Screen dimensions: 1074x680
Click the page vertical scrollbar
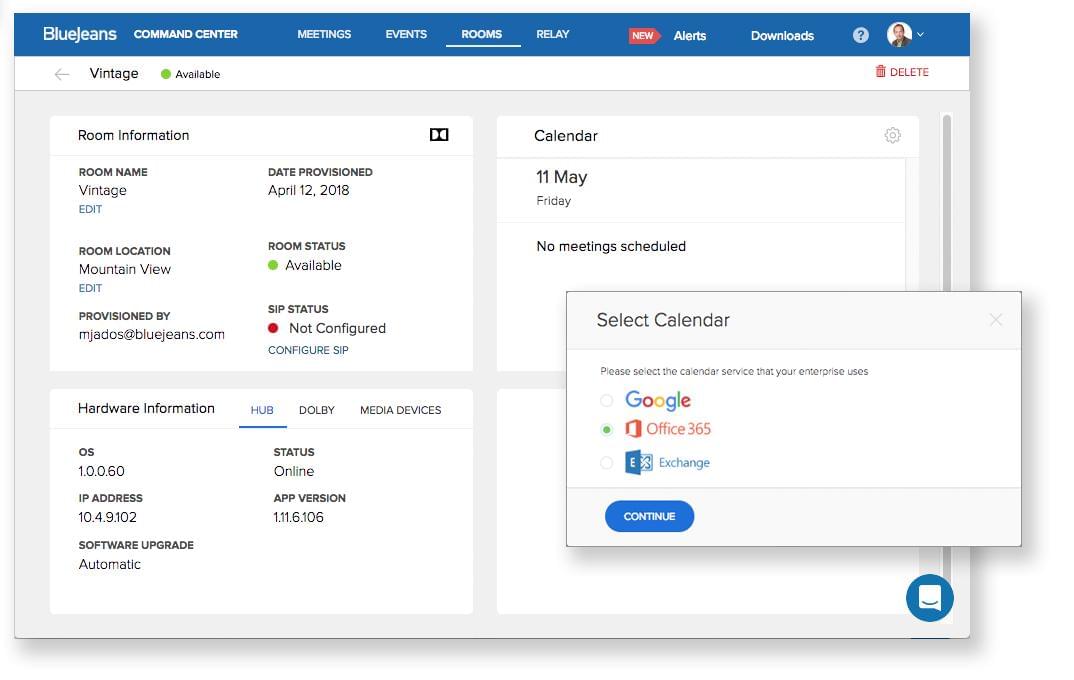point(946,200)
